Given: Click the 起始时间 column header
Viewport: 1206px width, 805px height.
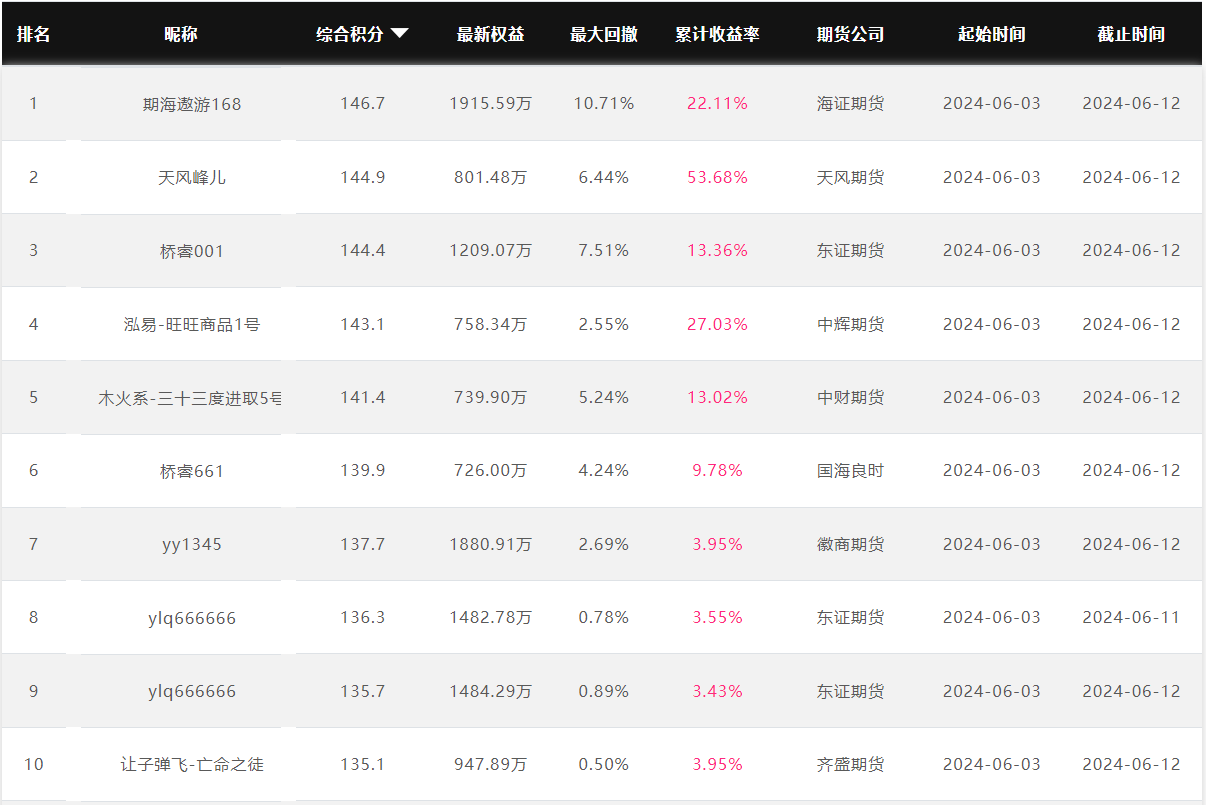Looking at the screenshot, I should (x=992, y=34).
